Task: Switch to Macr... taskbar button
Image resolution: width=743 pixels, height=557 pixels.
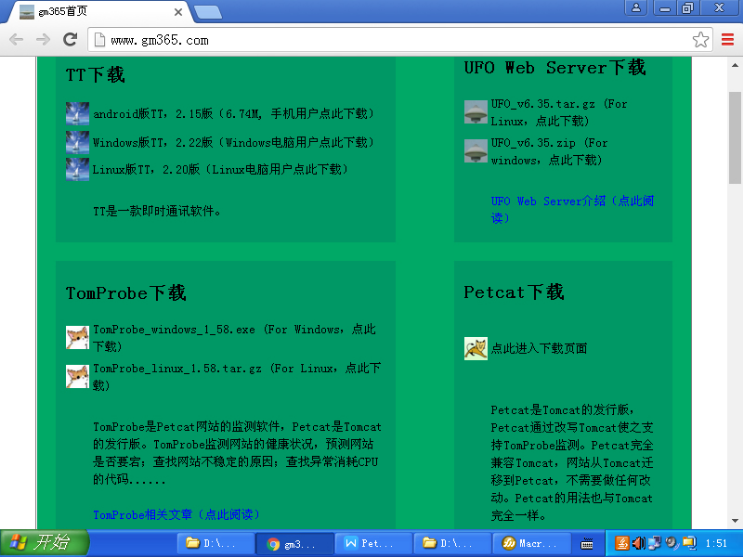Action: (x=531, y=544)
